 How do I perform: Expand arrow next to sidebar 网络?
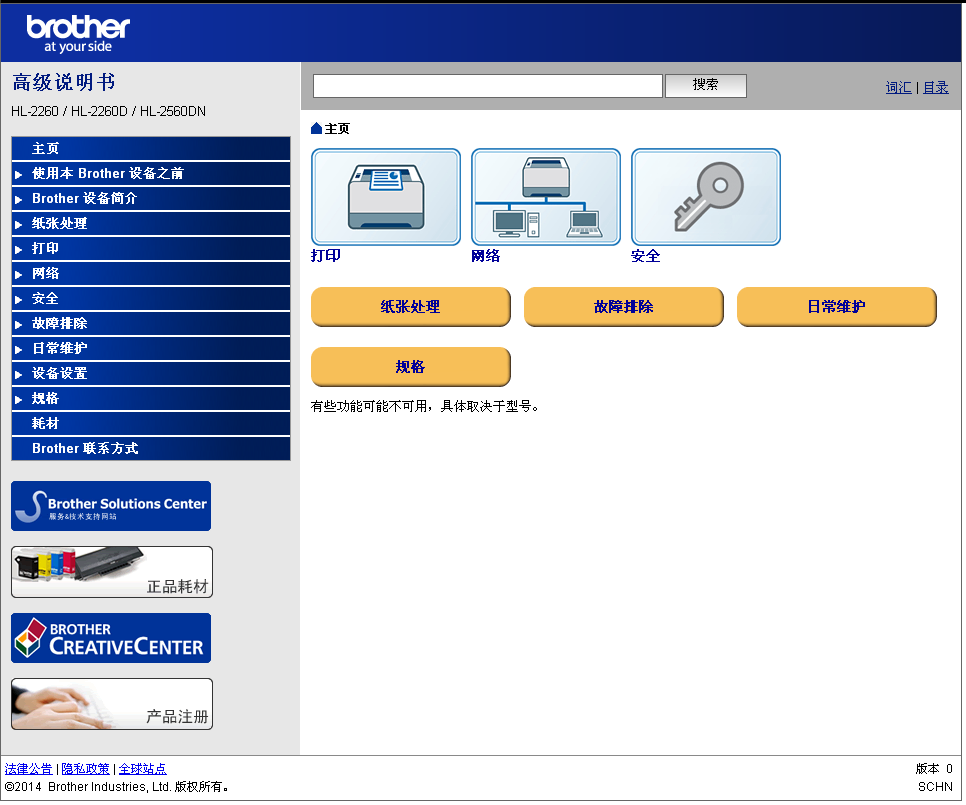point(18,275)
